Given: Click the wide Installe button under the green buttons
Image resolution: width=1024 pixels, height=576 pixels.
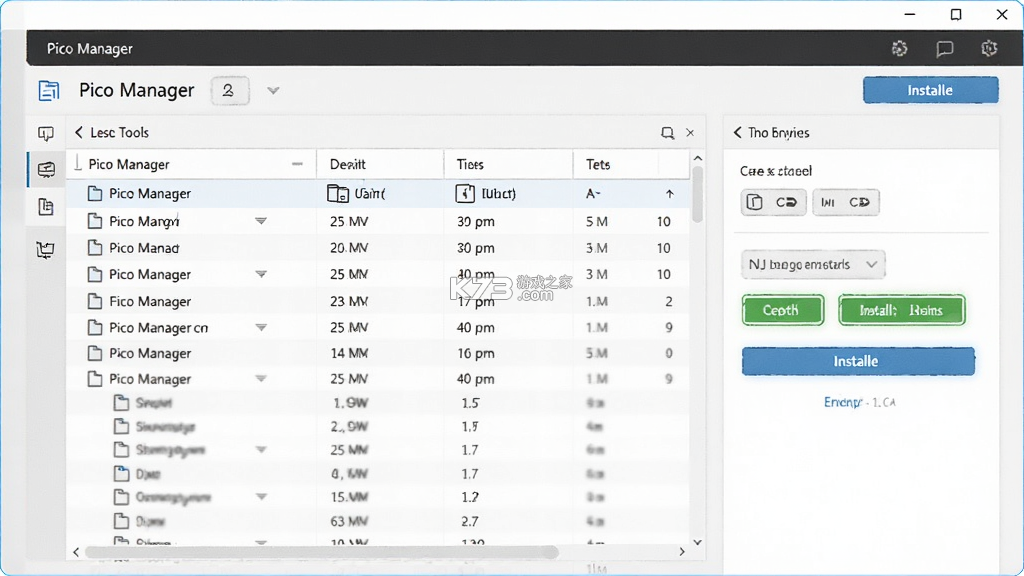Looking at the screenshot, I should pyautogui.click(x=857, y=361).
